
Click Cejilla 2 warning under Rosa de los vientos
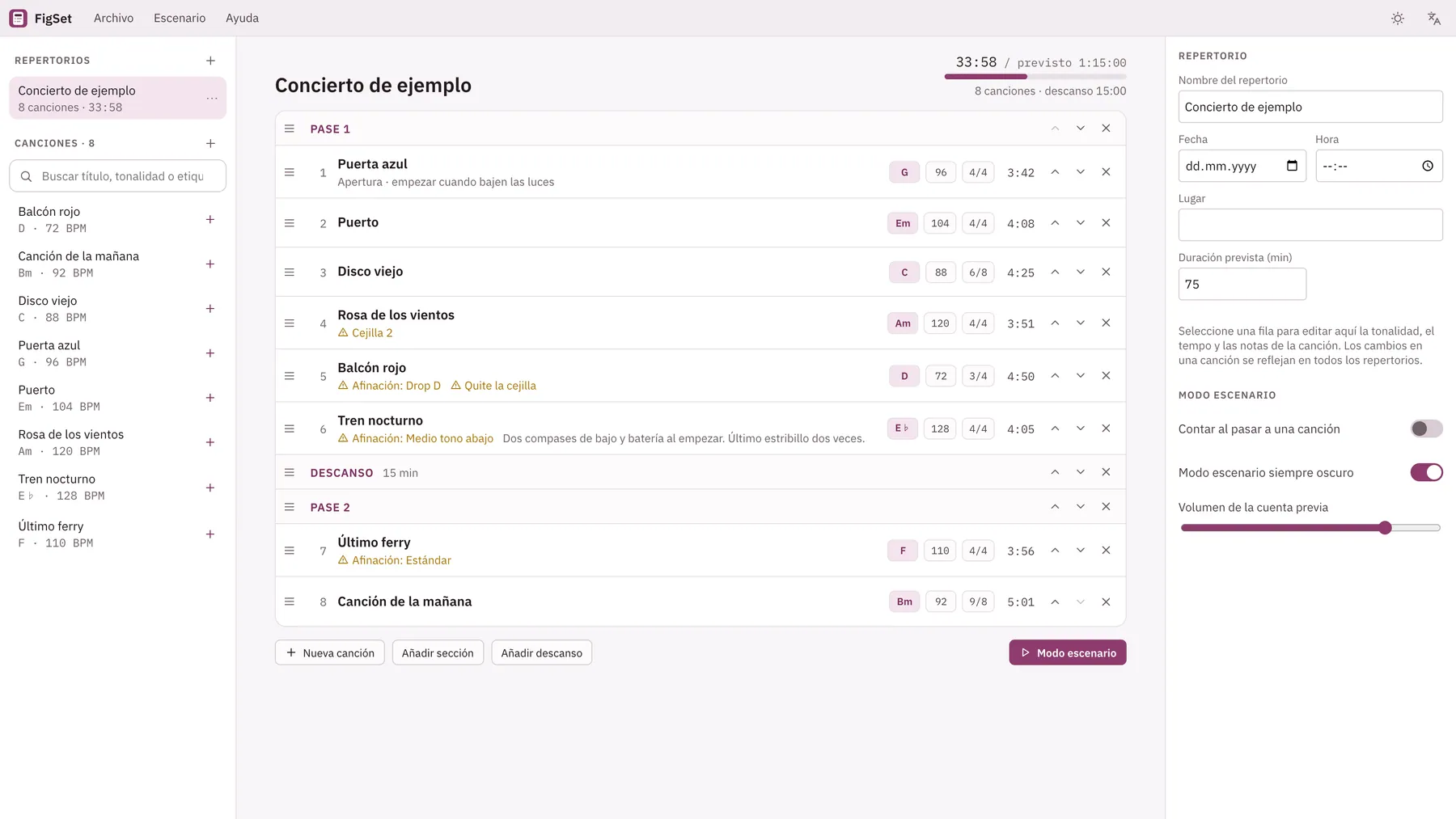tap(366, 333)
